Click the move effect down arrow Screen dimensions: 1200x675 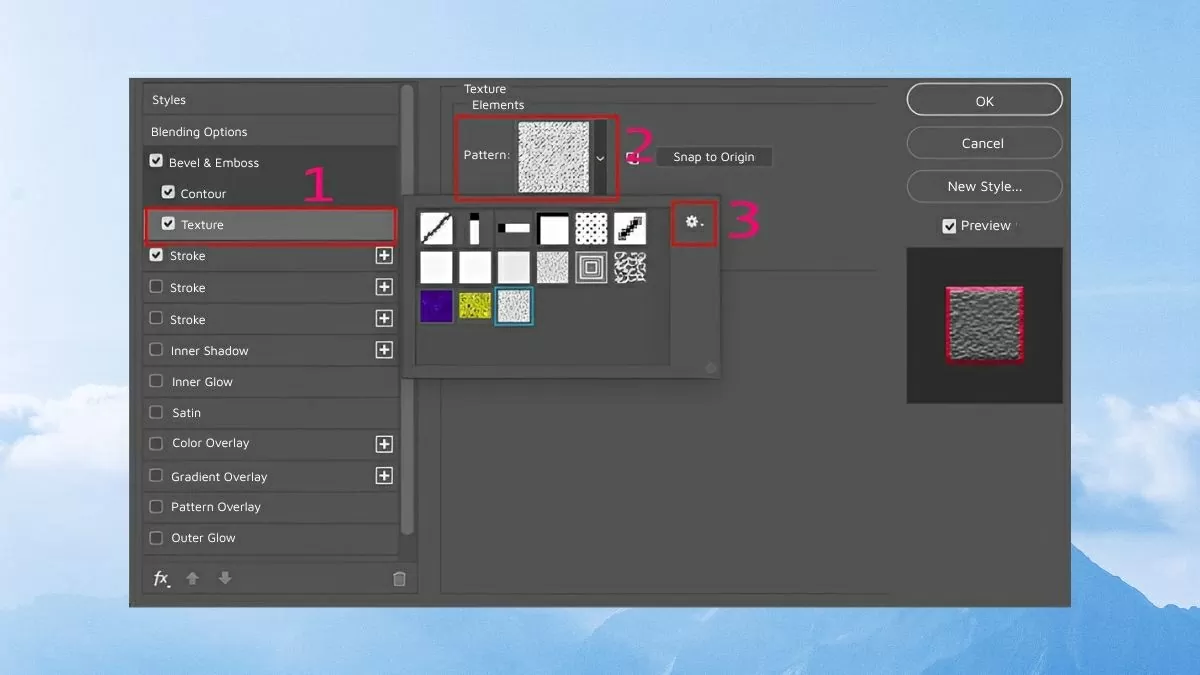coord(225,579)
